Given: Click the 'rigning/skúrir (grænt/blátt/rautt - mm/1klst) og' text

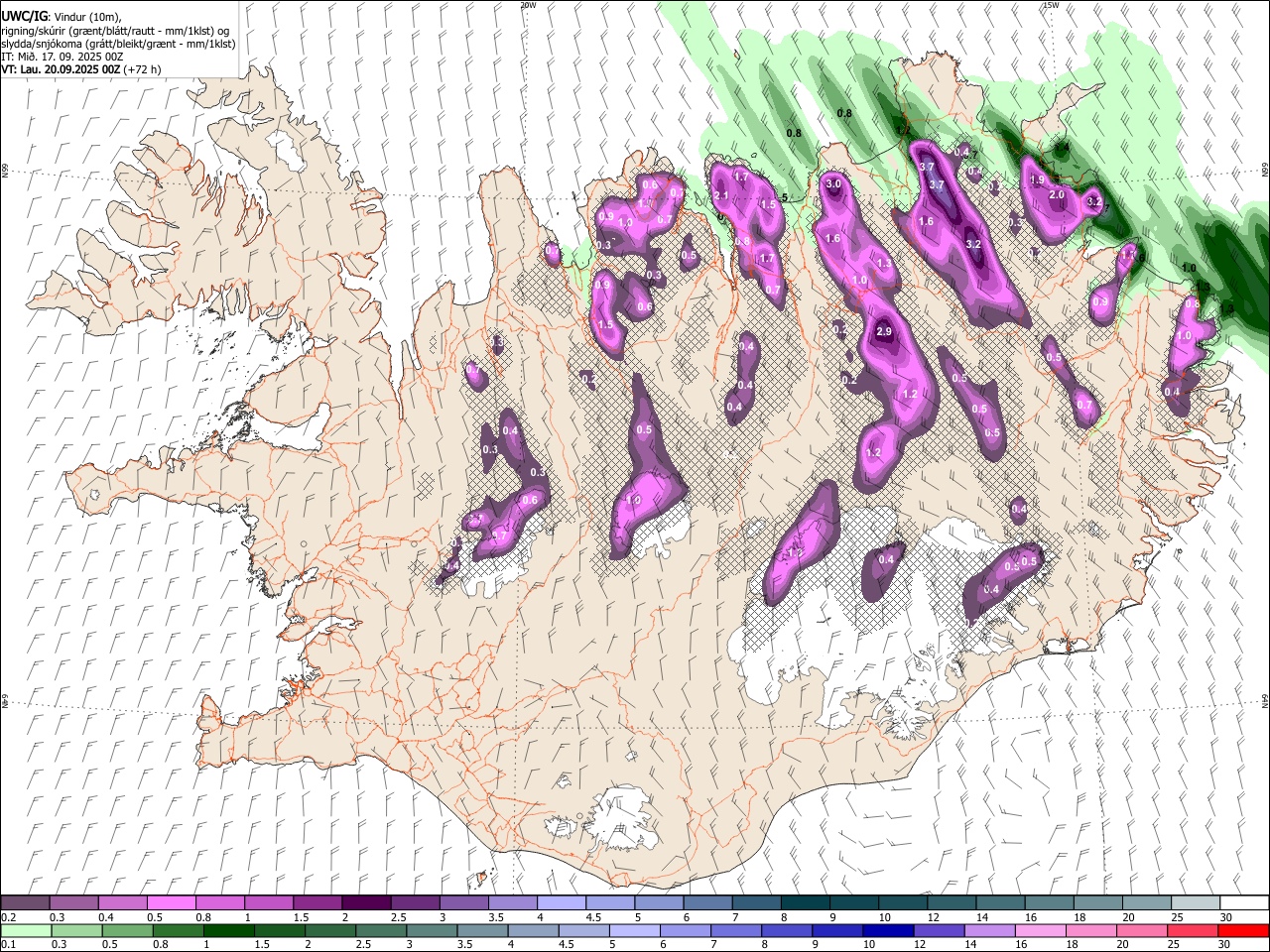Looking at the screenshot, I should point(115,30).
